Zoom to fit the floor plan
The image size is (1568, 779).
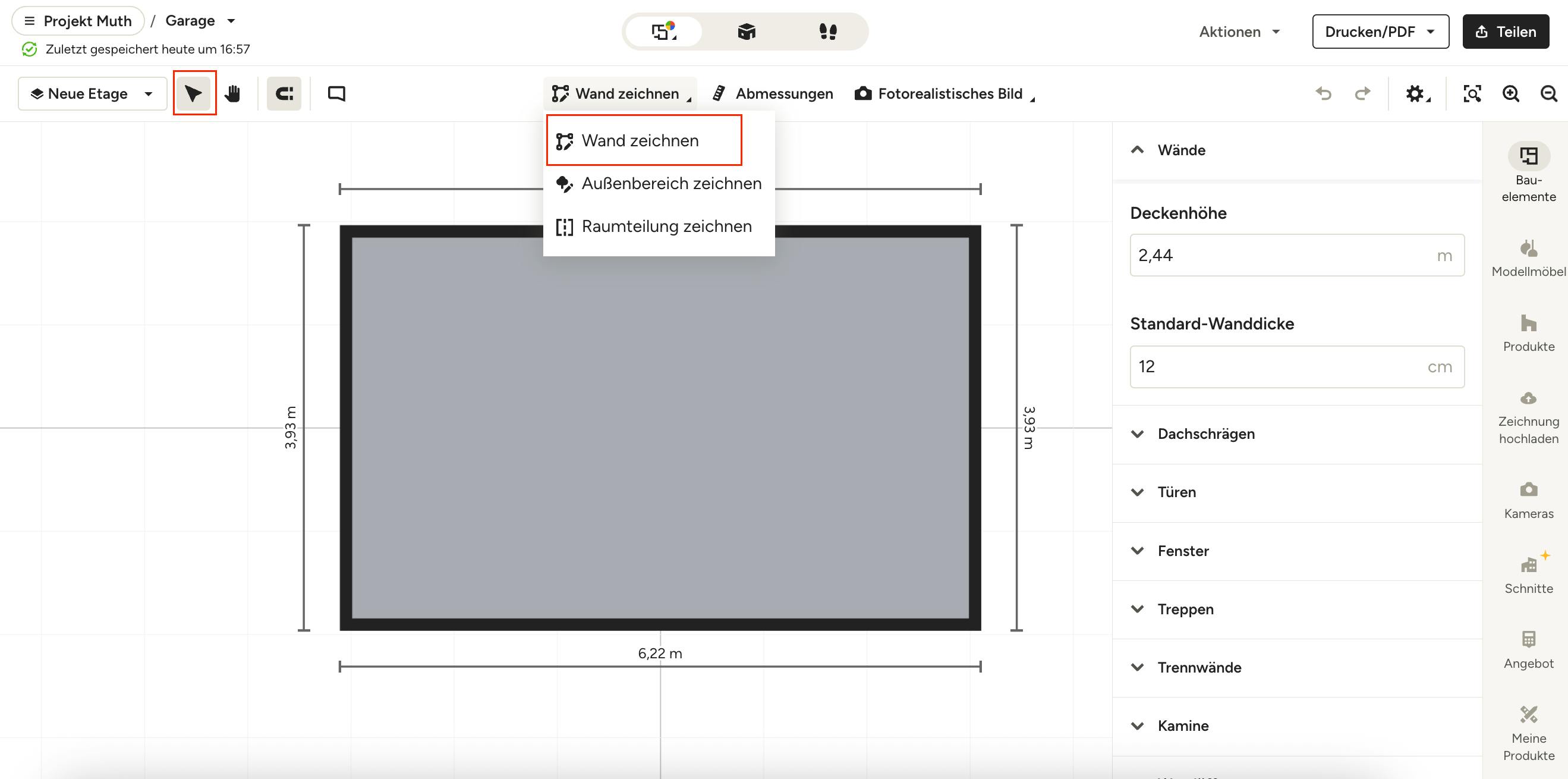pyautogui.click(x=1472, y=93)
